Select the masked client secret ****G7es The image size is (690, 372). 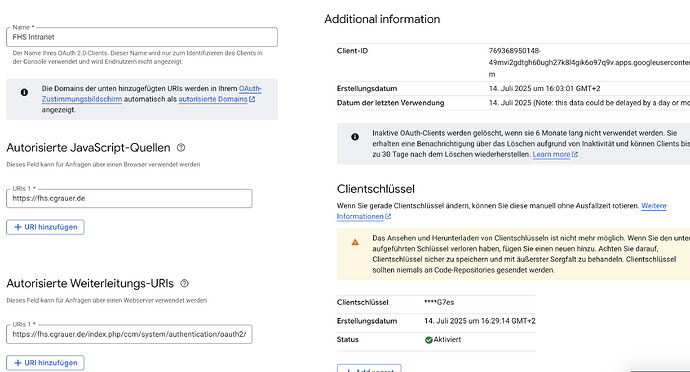[x=439, y=302]
